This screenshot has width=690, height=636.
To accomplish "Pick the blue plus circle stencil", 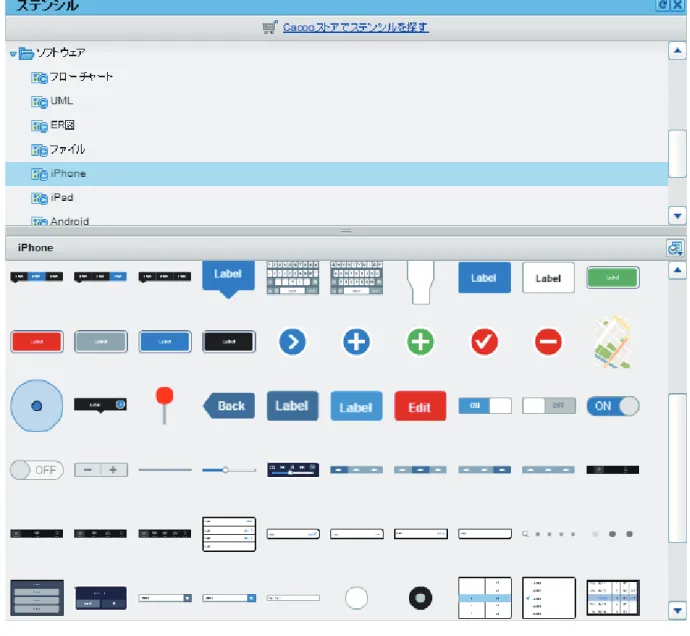I will pyautogui.click(x=356, y=342).
